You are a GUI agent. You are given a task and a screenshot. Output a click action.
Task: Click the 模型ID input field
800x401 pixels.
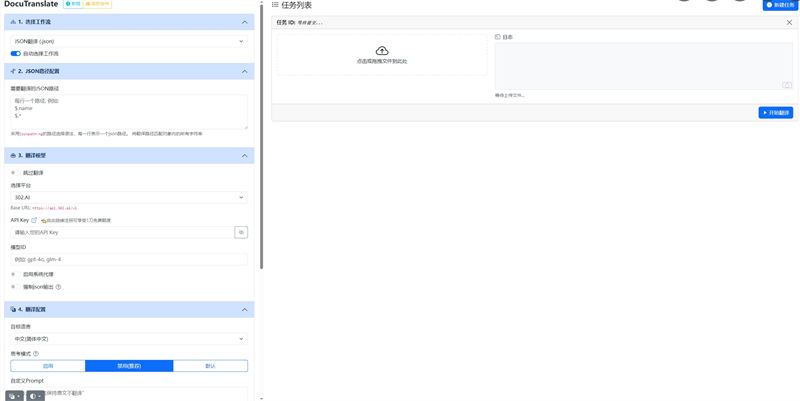point(129,259)
